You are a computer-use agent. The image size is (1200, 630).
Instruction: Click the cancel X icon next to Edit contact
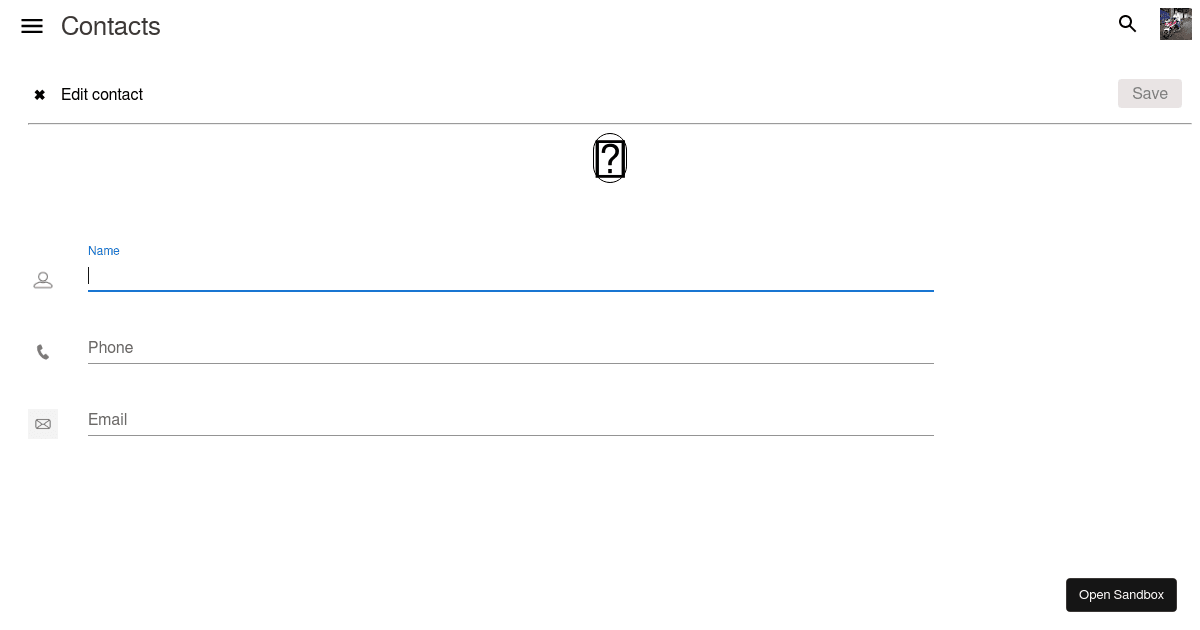click(39, 94)
